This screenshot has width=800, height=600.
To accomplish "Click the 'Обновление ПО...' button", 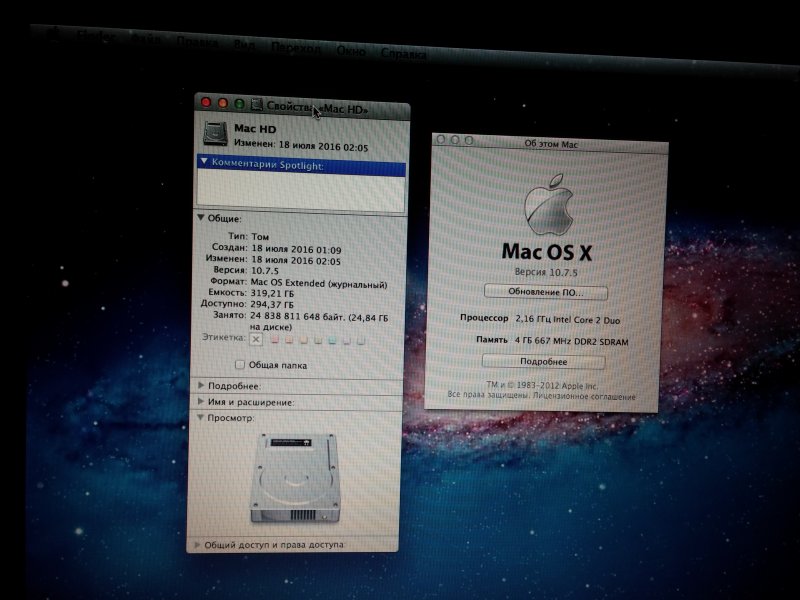I will point(546,292).
